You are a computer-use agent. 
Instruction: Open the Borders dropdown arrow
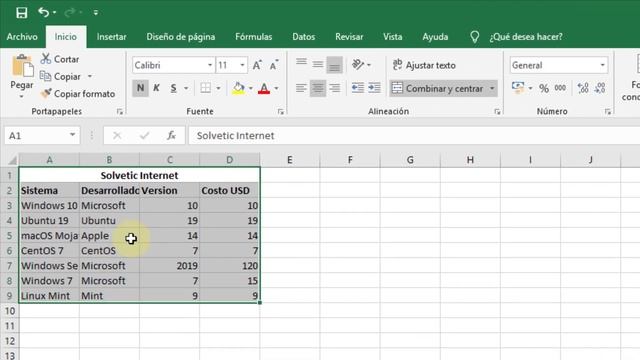[218, 88]
